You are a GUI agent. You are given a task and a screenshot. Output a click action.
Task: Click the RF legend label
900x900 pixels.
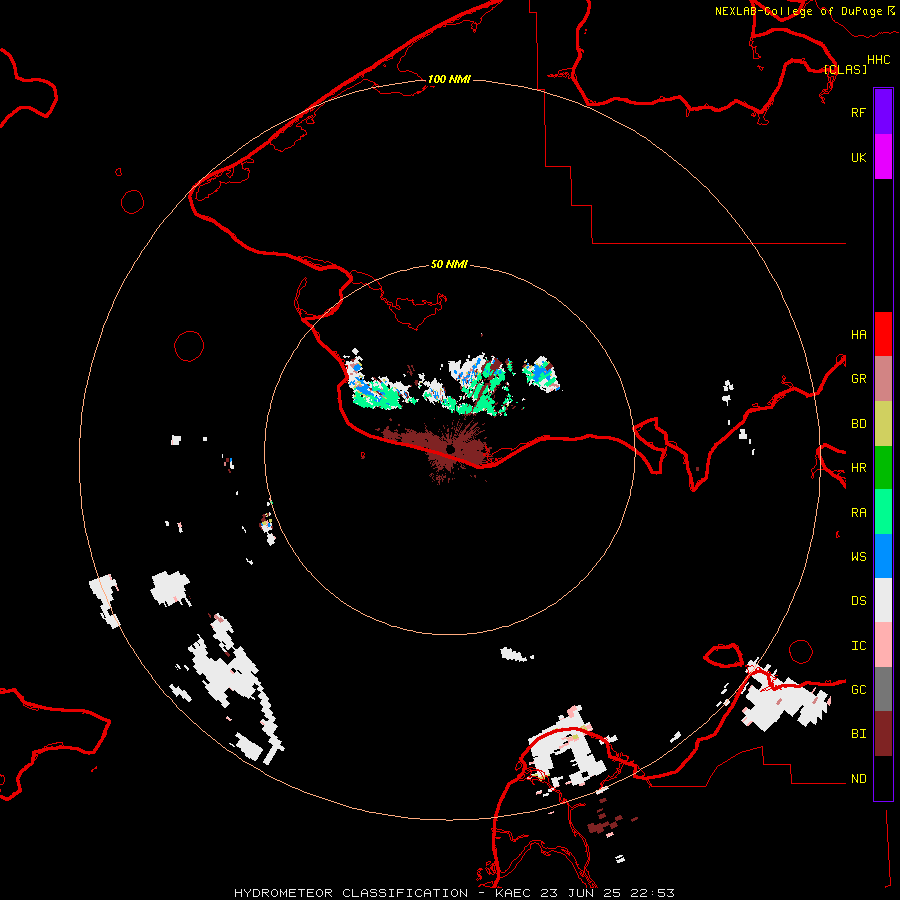coord(858,112)
